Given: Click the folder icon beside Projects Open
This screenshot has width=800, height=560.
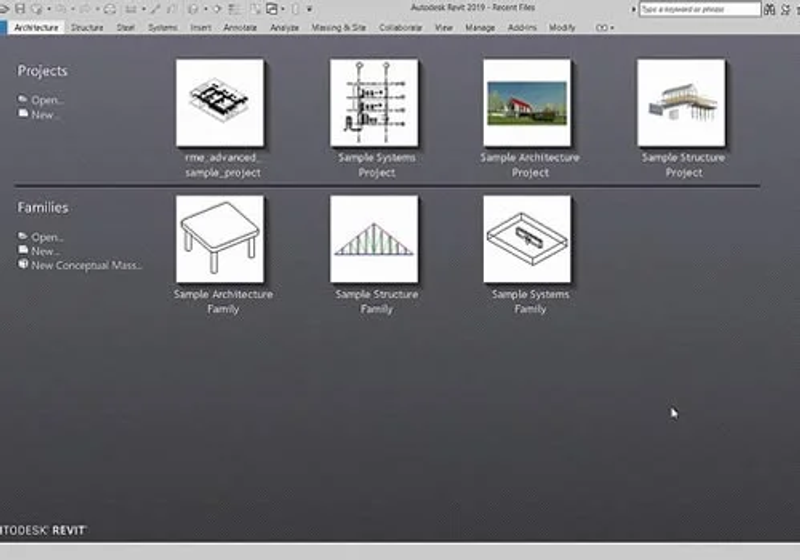Looking at the screenshot, I should pos(23,99).
